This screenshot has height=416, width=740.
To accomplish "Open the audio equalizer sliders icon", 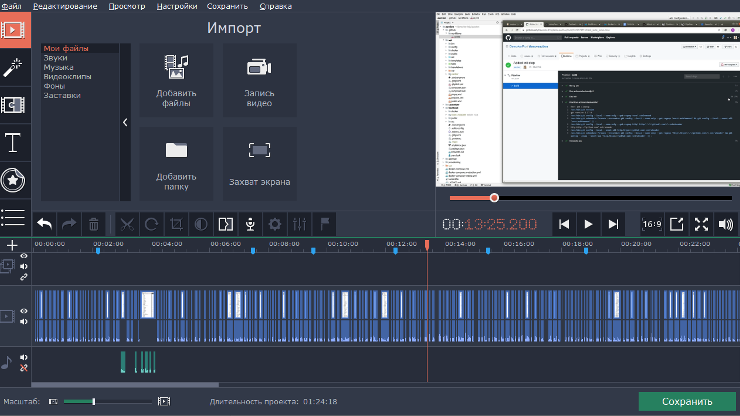I will [299, 224].
